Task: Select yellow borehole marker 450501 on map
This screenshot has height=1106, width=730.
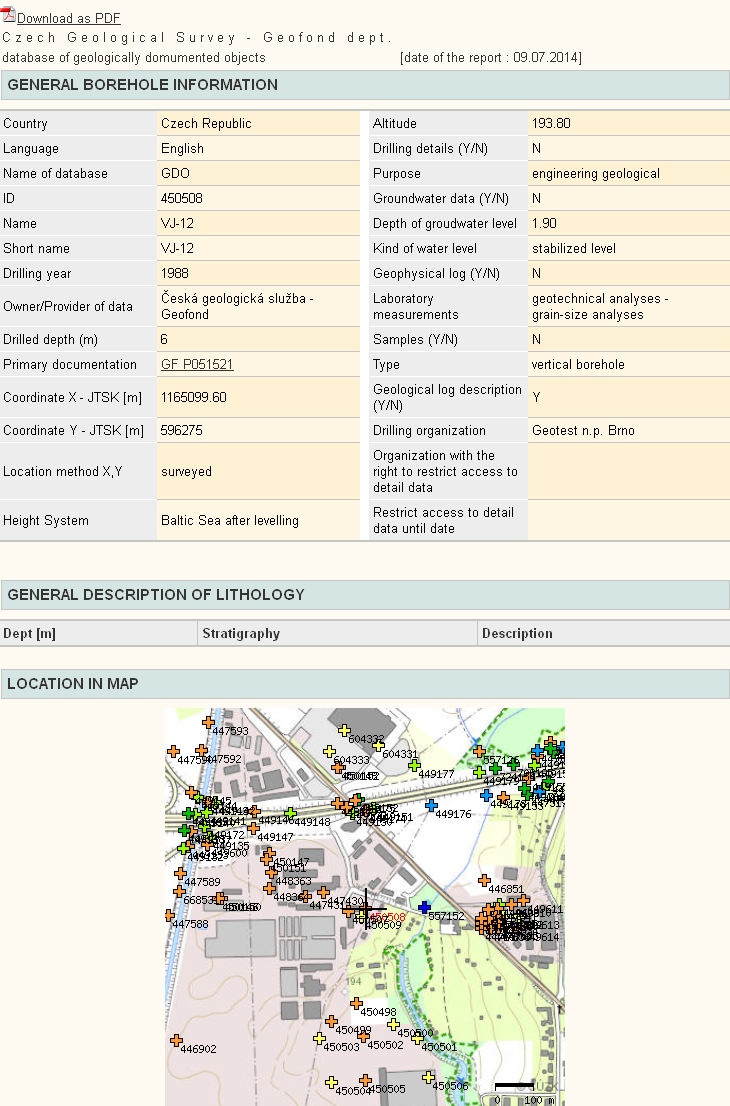Action: 418,1038
